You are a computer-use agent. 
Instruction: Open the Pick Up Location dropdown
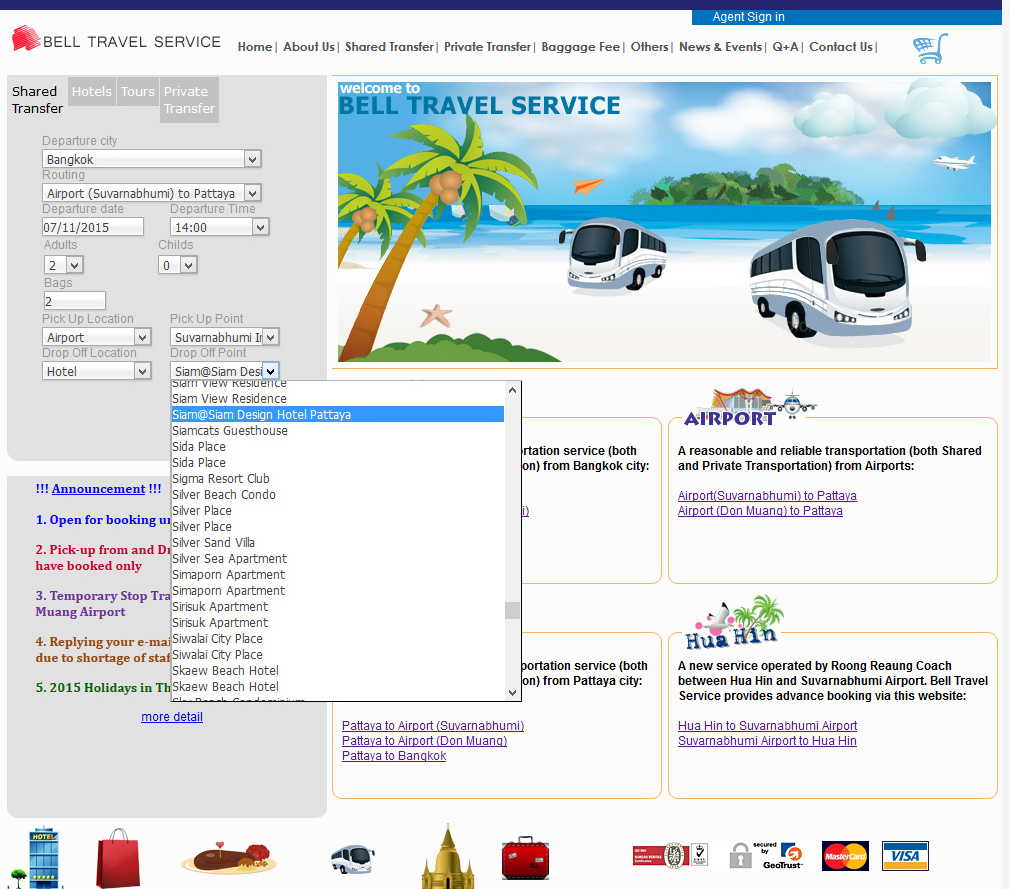point(97,337)
